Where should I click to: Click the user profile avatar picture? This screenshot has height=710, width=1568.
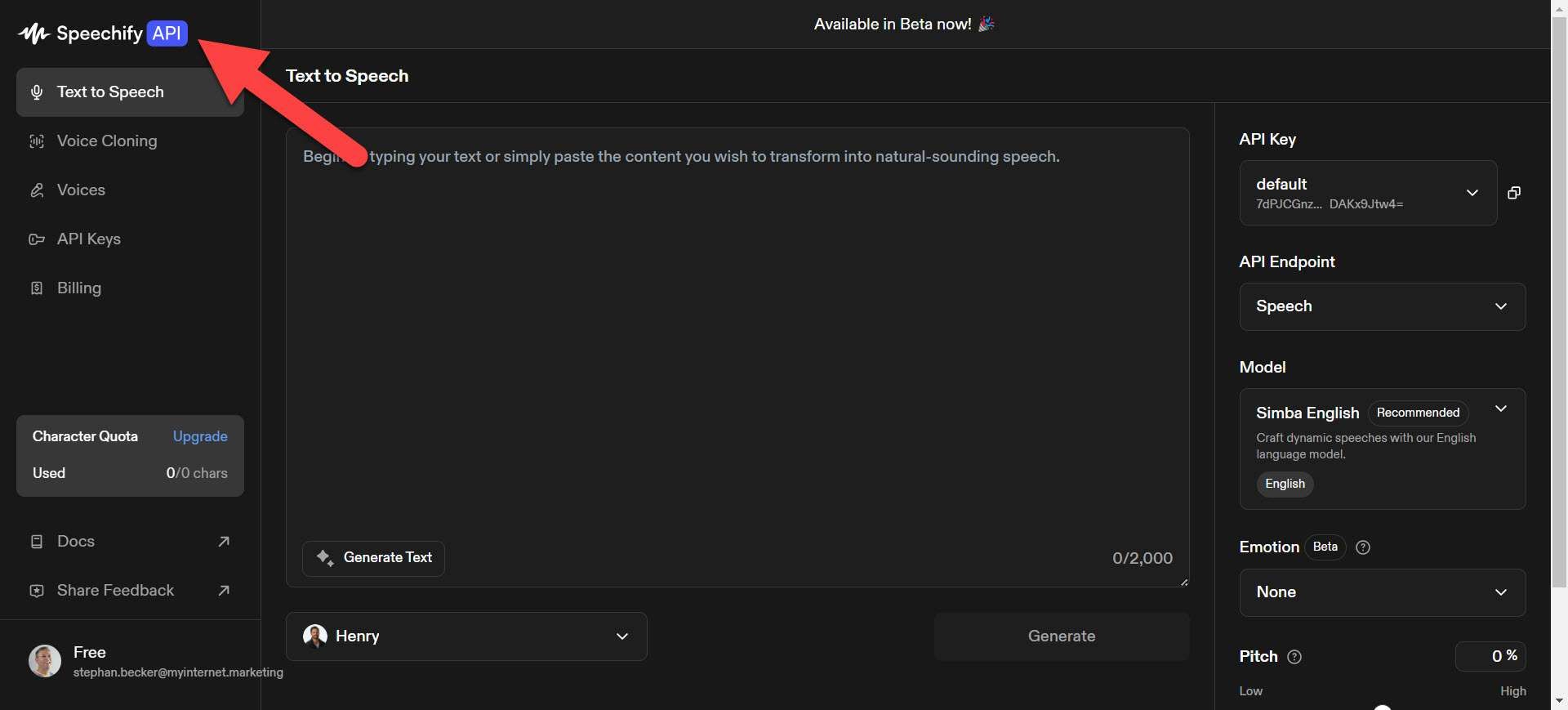tap(45, 661)
